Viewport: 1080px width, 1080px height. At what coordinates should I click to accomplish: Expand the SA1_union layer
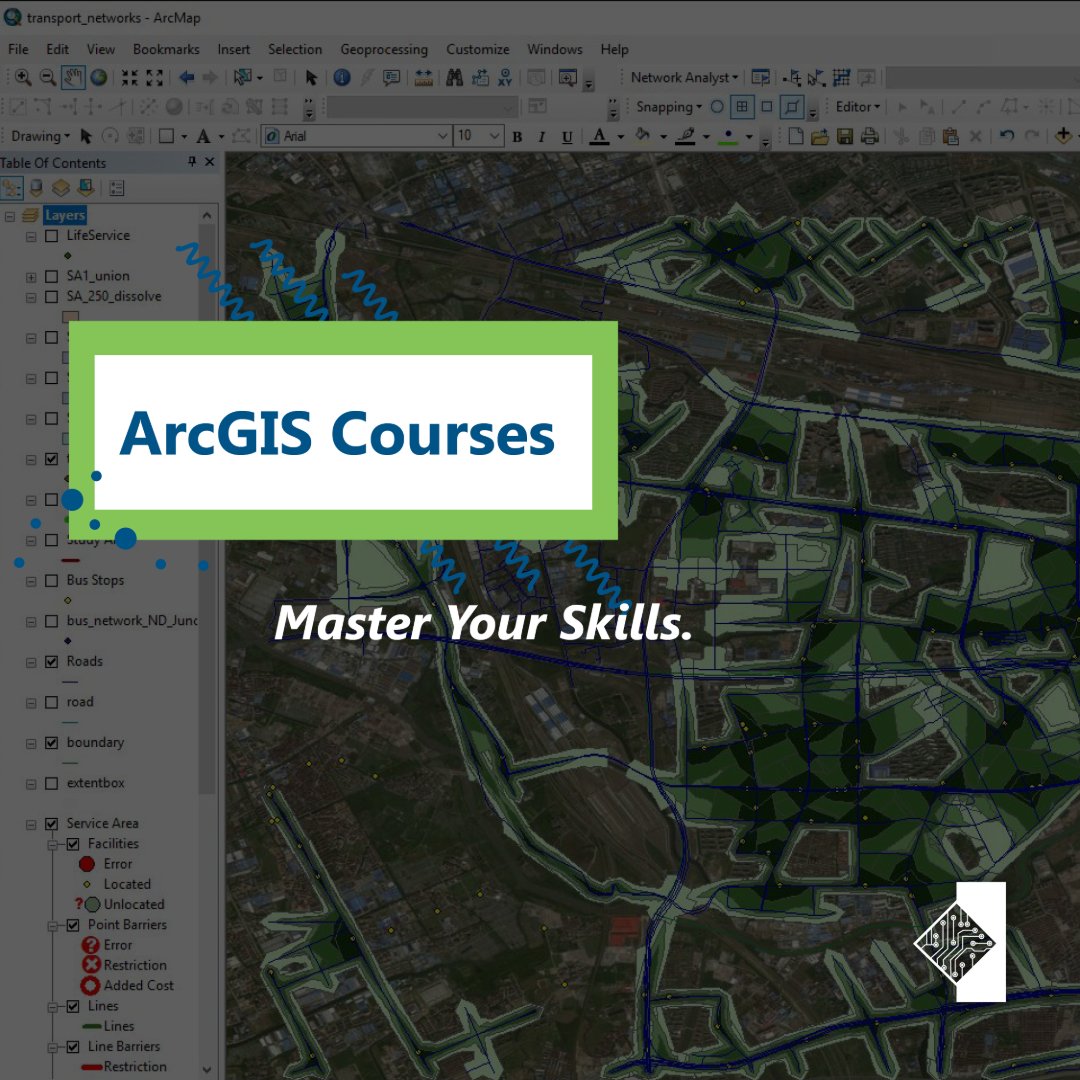(31, 277)
